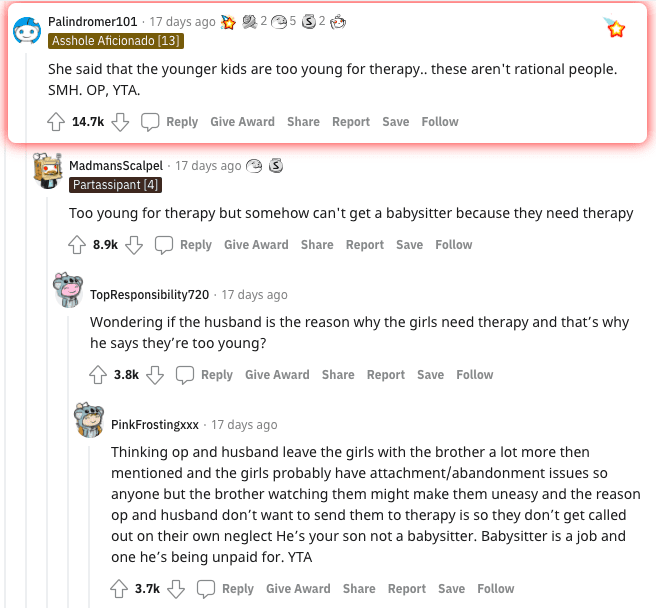Downvote TopResponsibility720's comment
656x608 pixels.
155,375
